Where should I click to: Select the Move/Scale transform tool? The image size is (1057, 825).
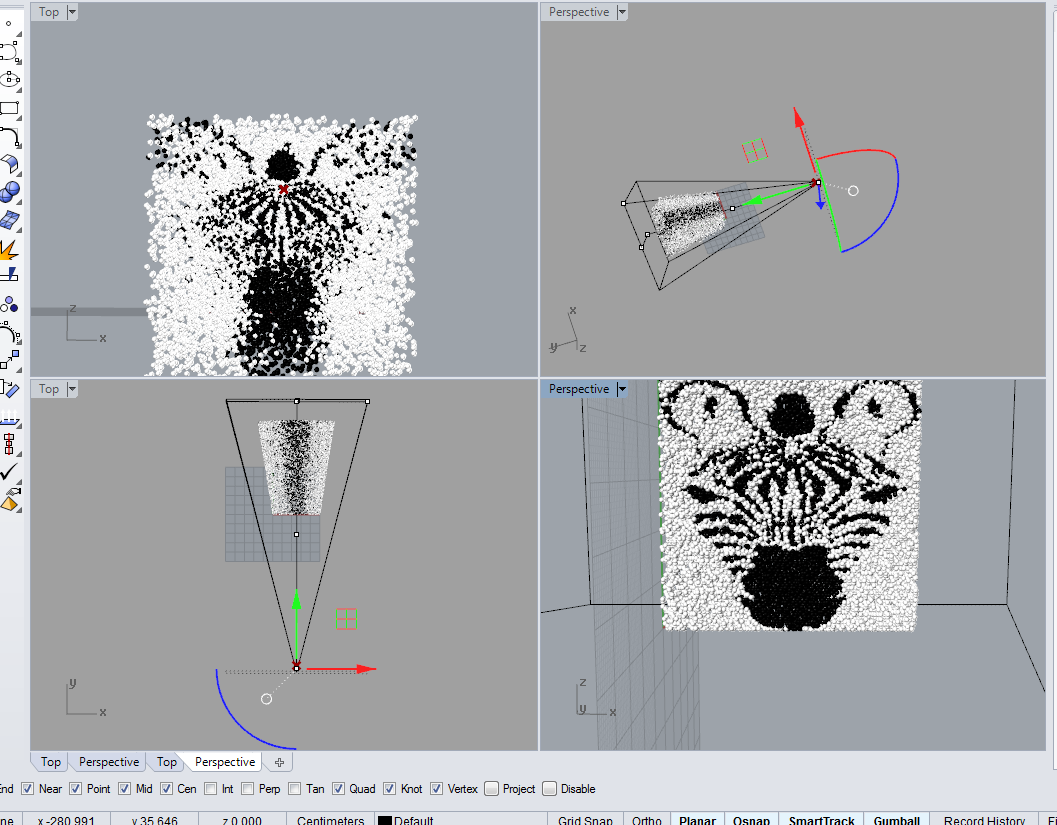9,360
